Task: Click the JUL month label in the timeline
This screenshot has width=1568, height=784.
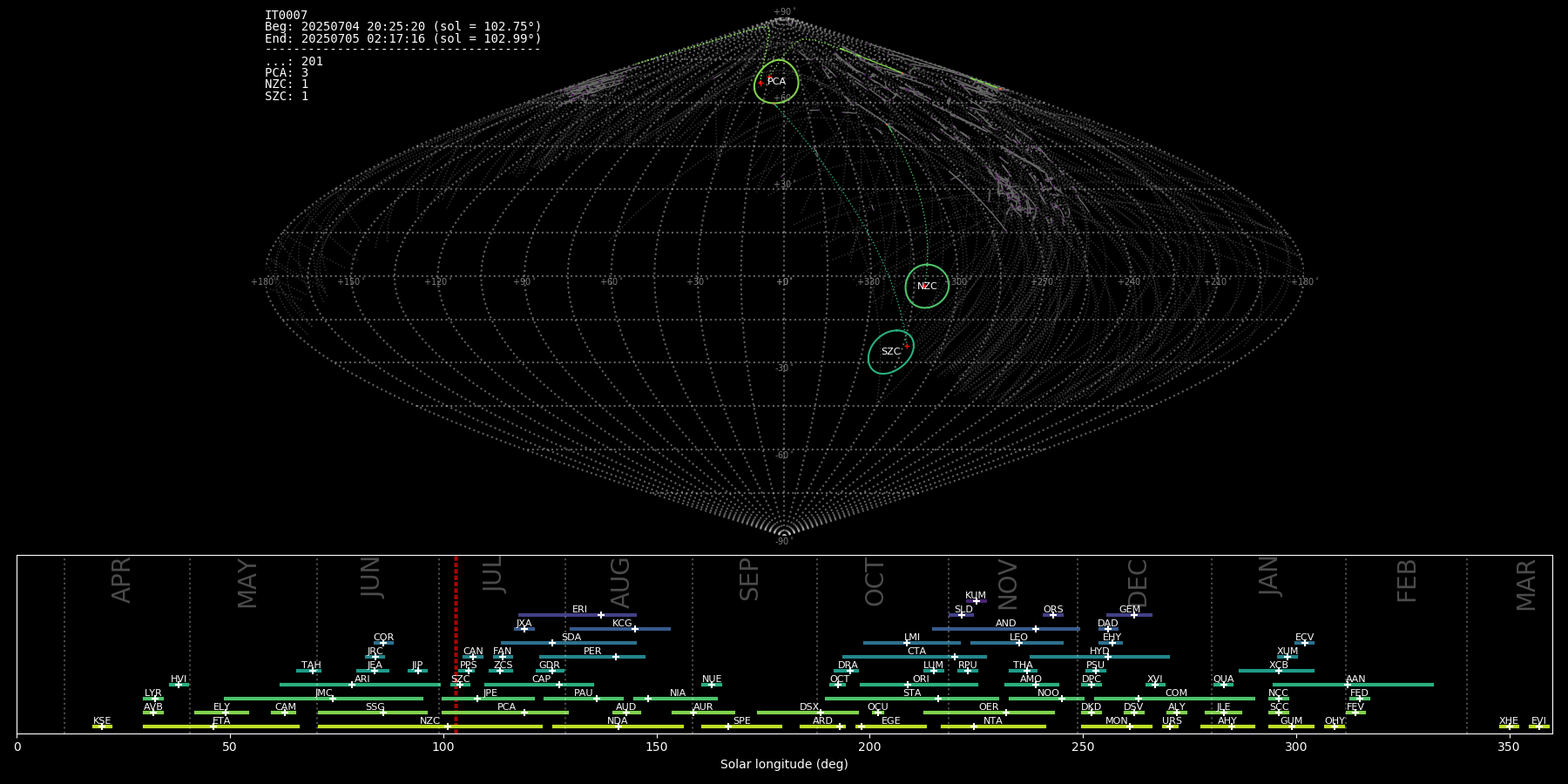Action: click(x=493, y=575)
